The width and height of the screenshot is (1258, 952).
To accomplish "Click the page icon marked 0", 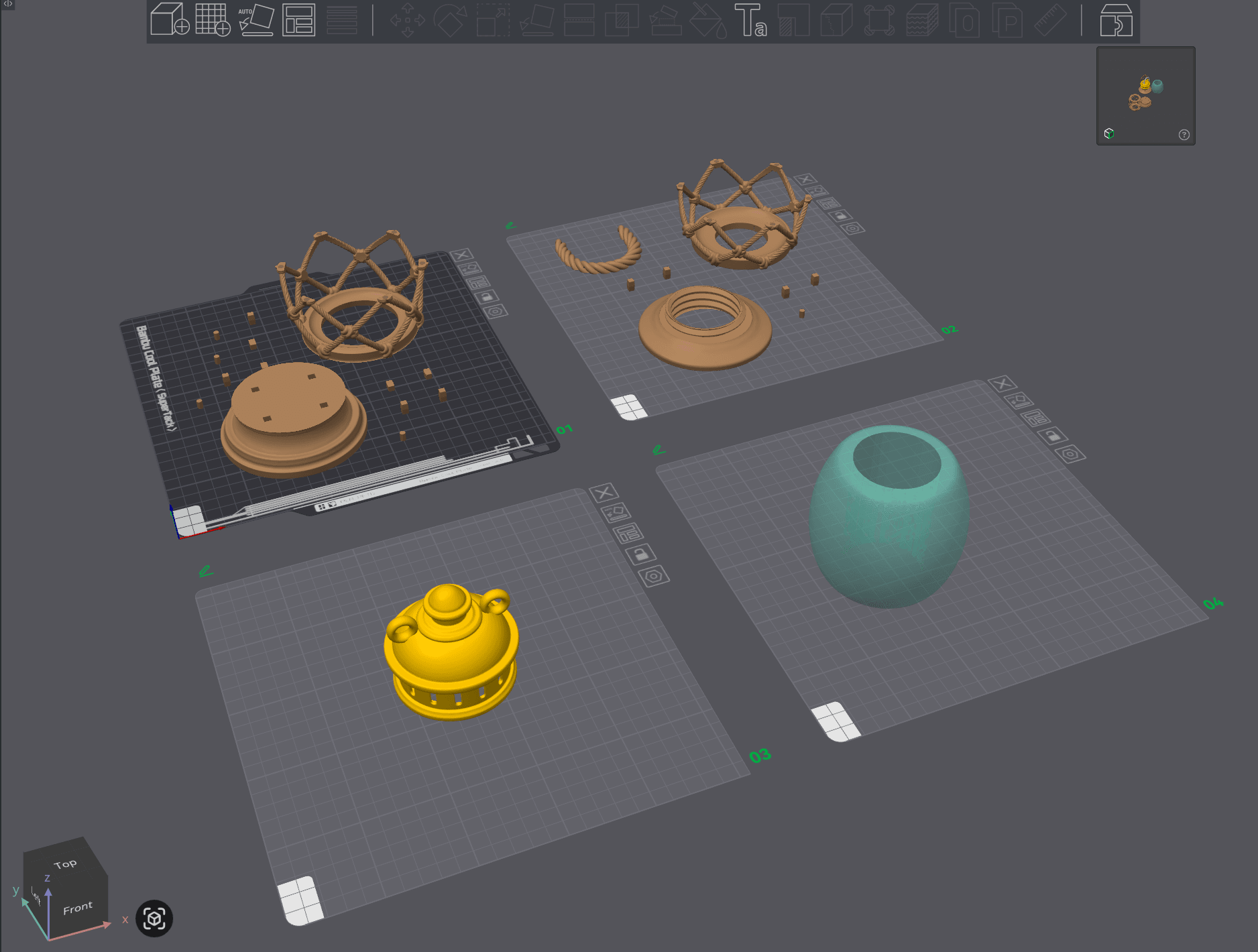I will [x=965, y=19].
